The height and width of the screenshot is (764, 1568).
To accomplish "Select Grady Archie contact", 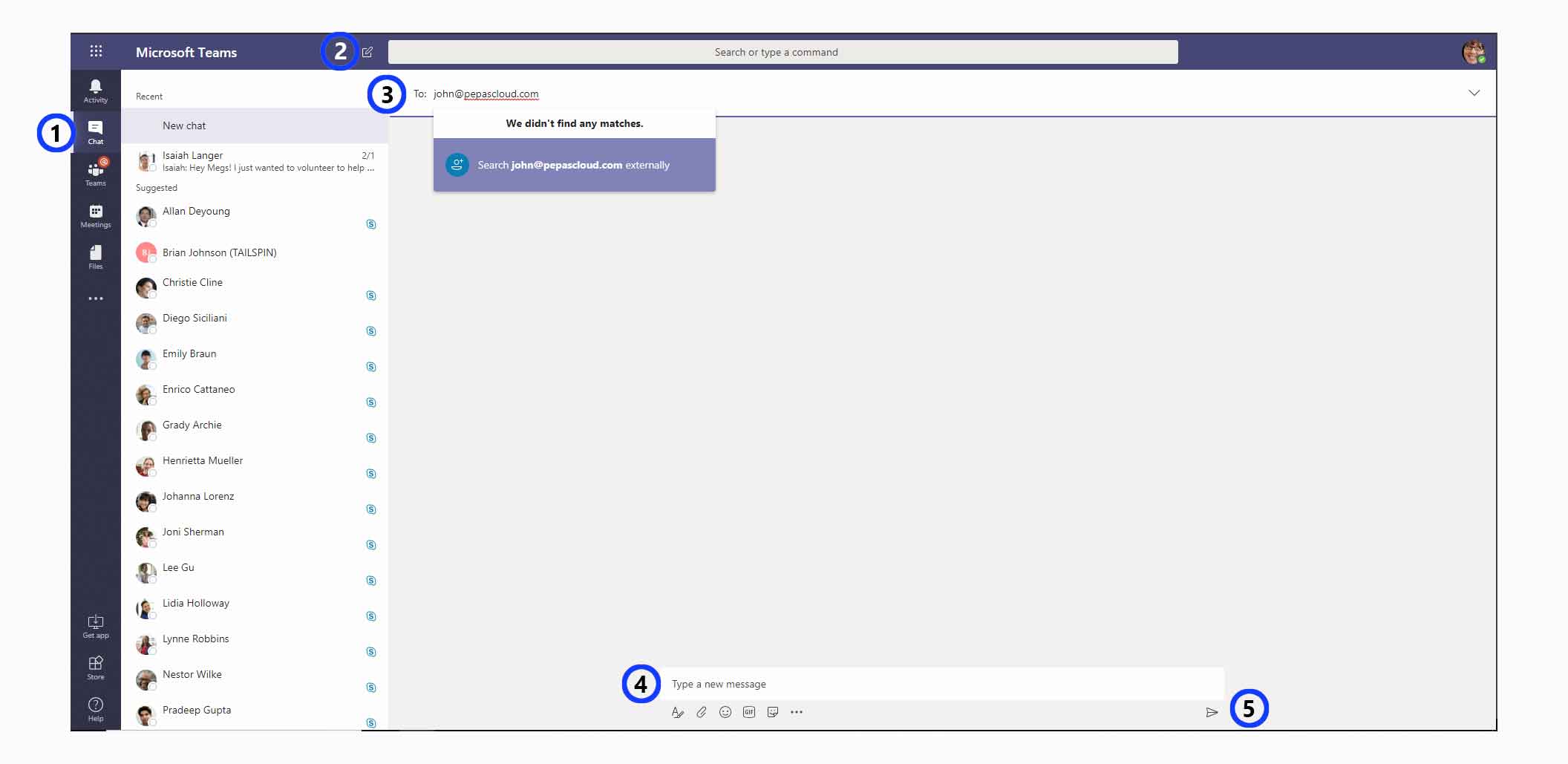I will pos(255,430).
